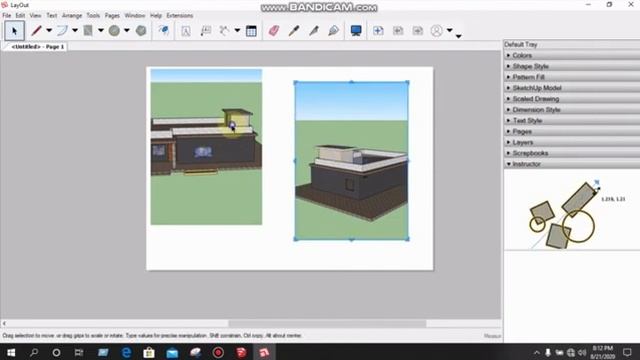Open Rectangle tool dropdown arrow
This screenshot has height=360, width=640.
101,30
